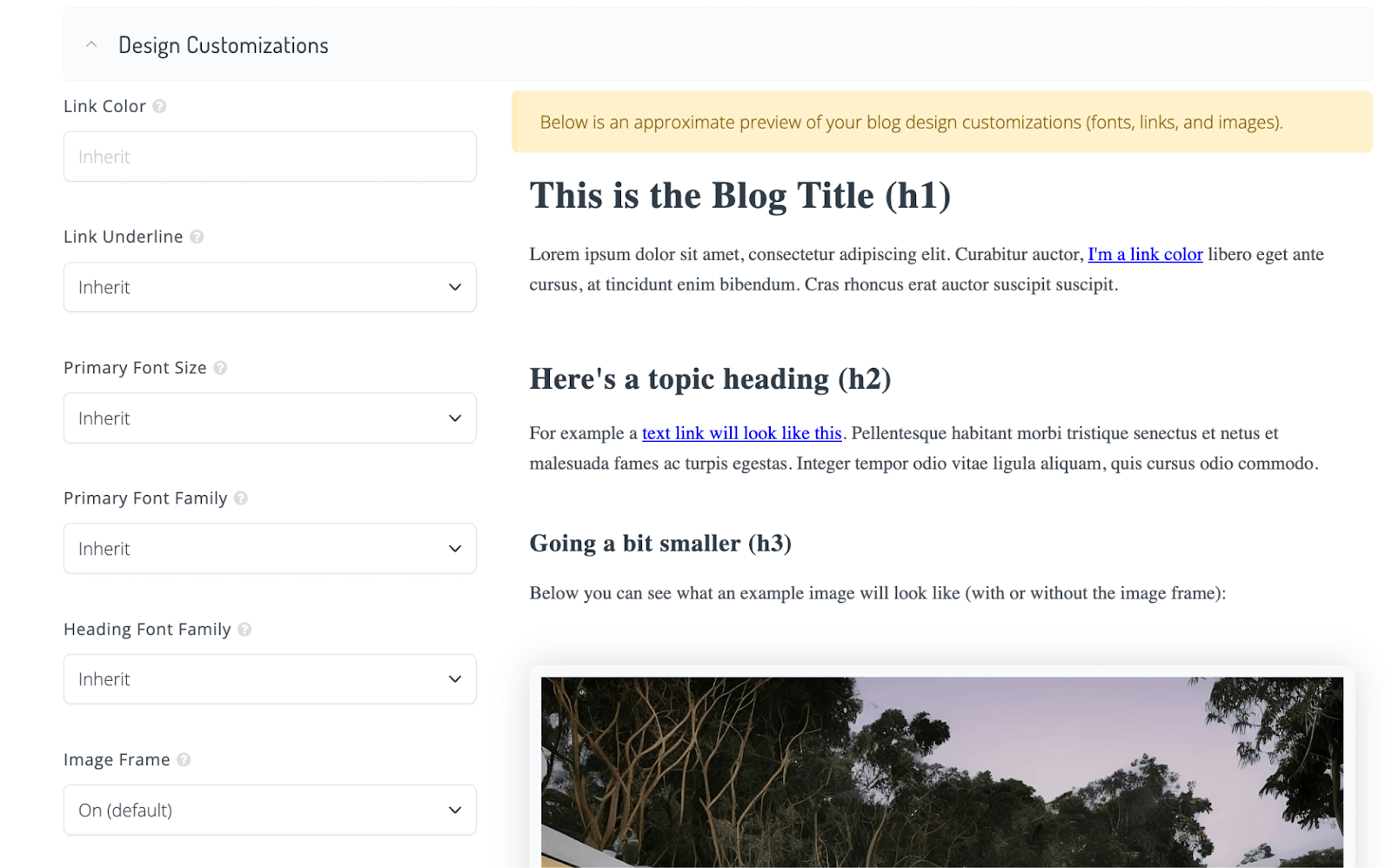Click the Heading Font Family label
1392x868 pixels.
click(x=147, y=629)
